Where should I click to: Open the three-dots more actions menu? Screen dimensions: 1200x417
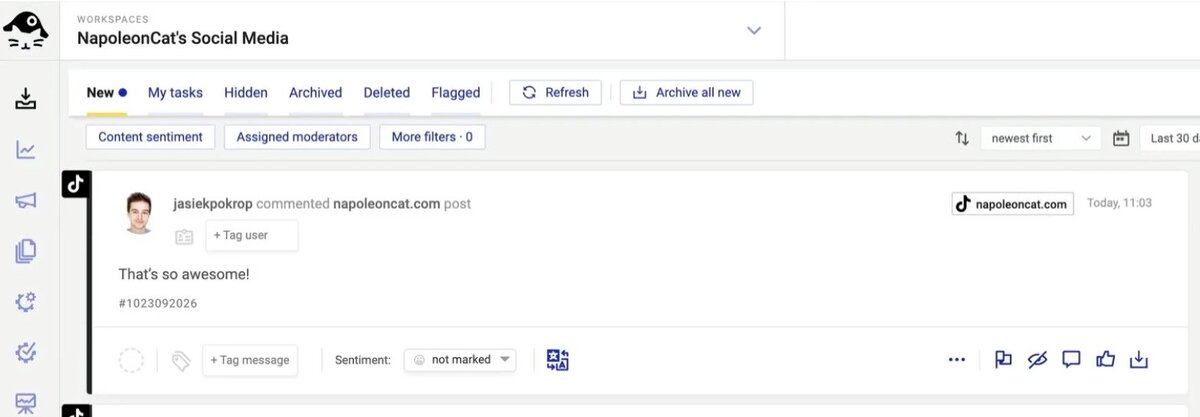957,360
